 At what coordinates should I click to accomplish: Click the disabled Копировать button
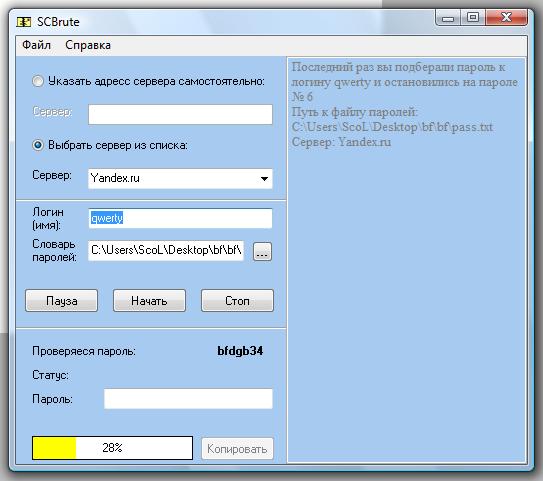[237, 449]
